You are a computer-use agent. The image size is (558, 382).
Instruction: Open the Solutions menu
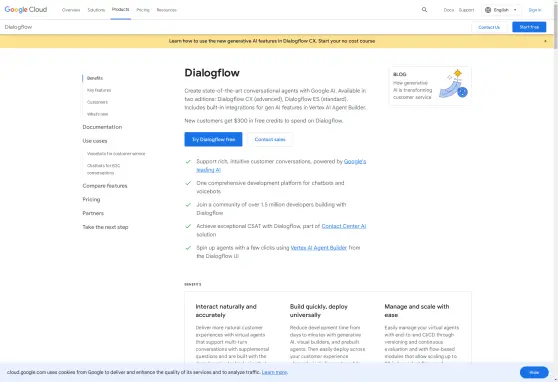coord(96,10)
